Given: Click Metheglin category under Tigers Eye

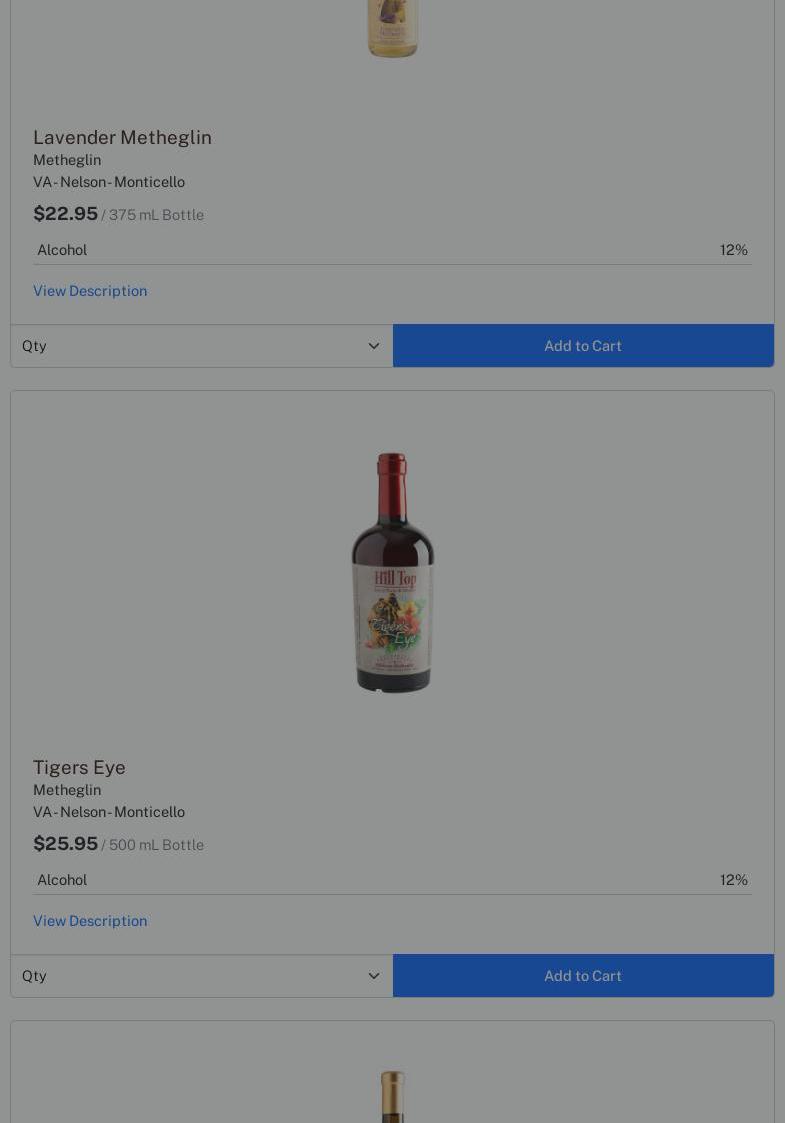Looking at the screenshot, I should 67,790.
